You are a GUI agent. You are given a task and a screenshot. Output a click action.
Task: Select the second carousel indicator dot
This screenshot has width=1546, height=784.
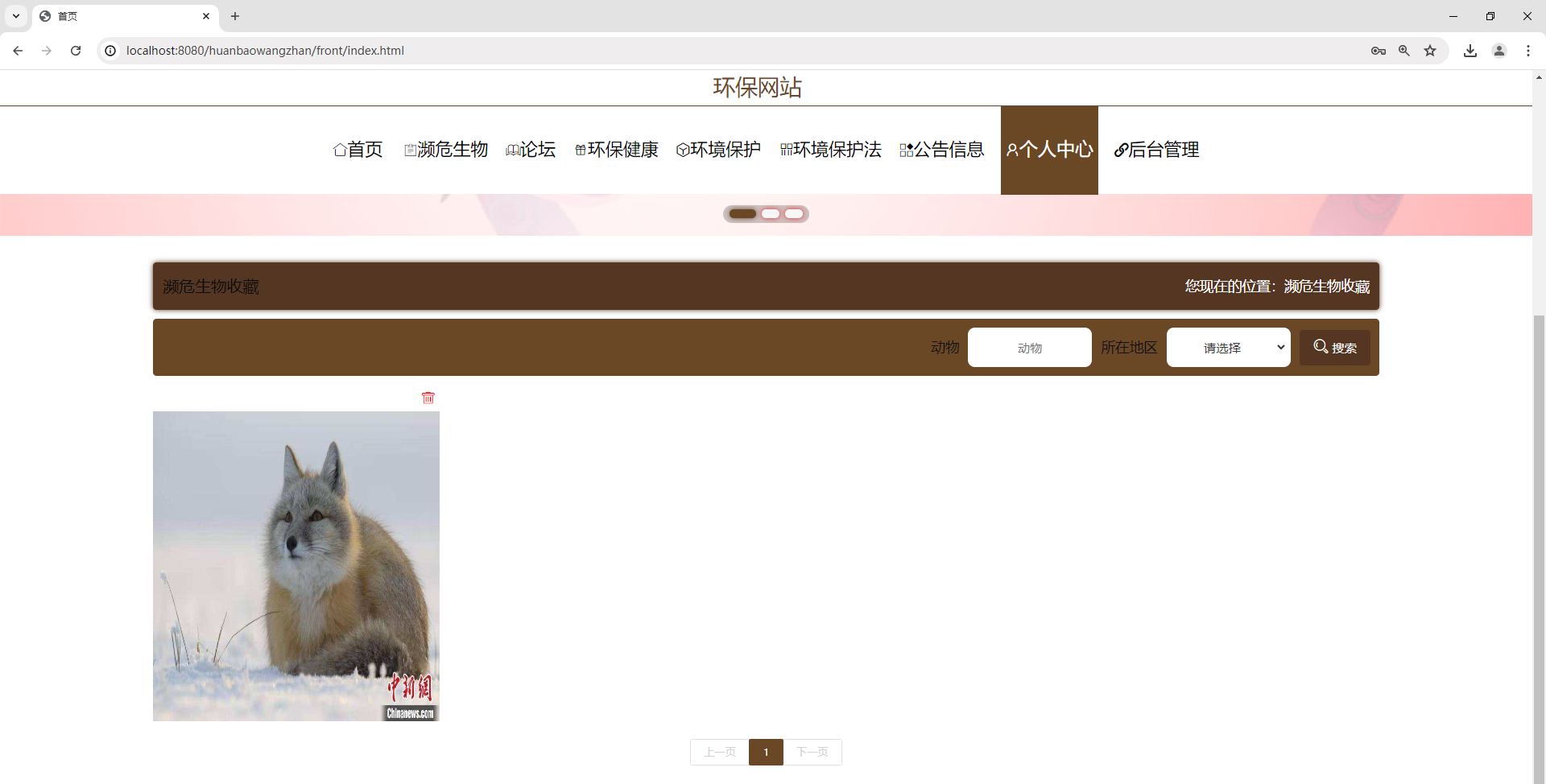pos(771,213)
